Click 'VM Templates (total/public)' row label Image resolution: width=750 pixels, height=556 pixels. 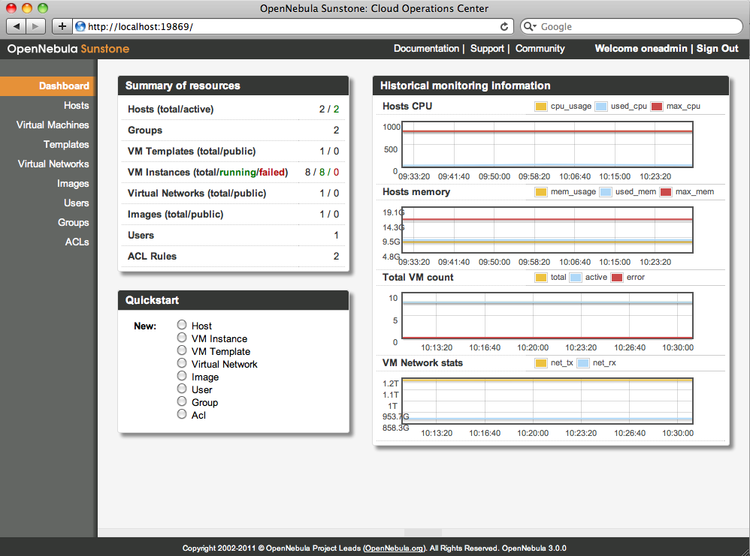tap(191, 151)
